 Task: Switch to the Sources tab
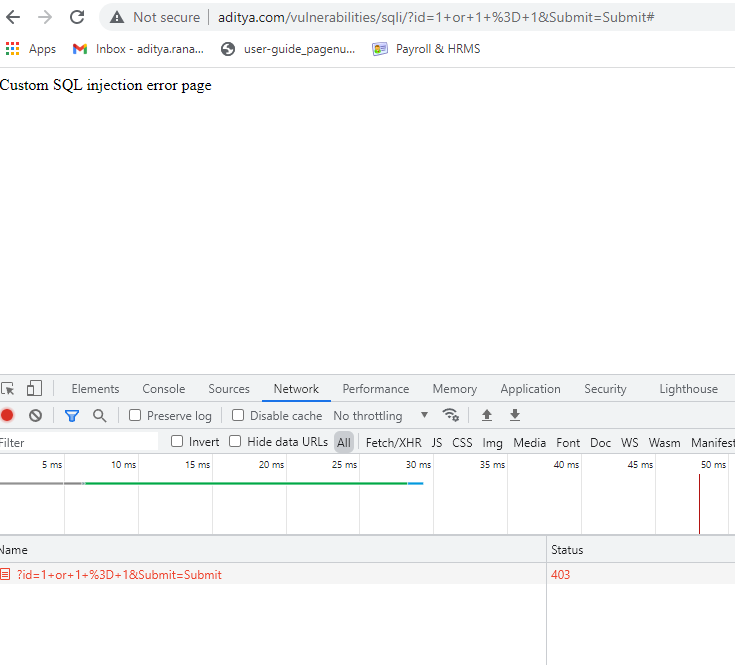(x=229, y=389)
